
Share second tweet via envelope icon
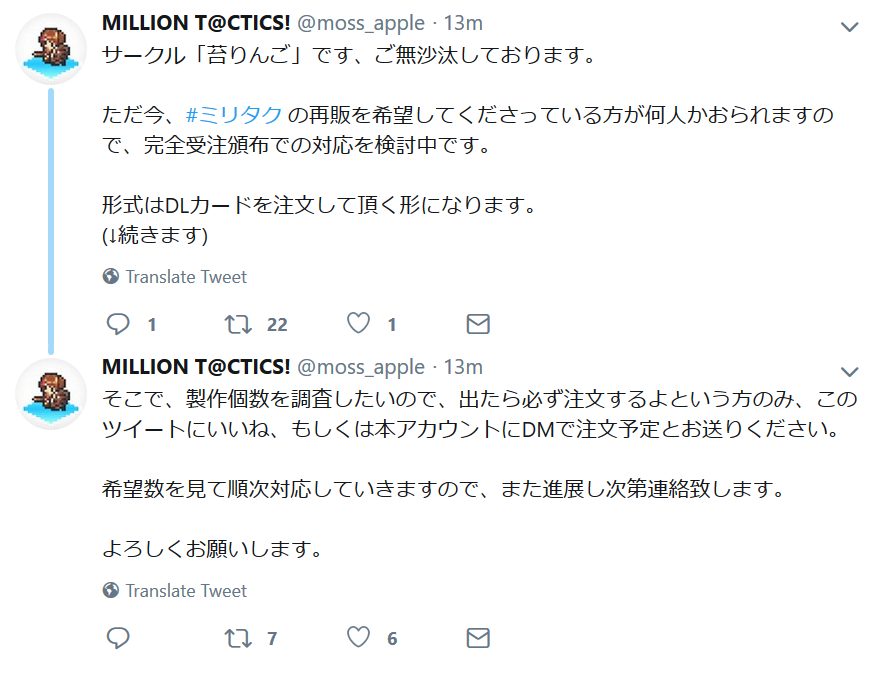pyautogui.click(x=478, y=638)
